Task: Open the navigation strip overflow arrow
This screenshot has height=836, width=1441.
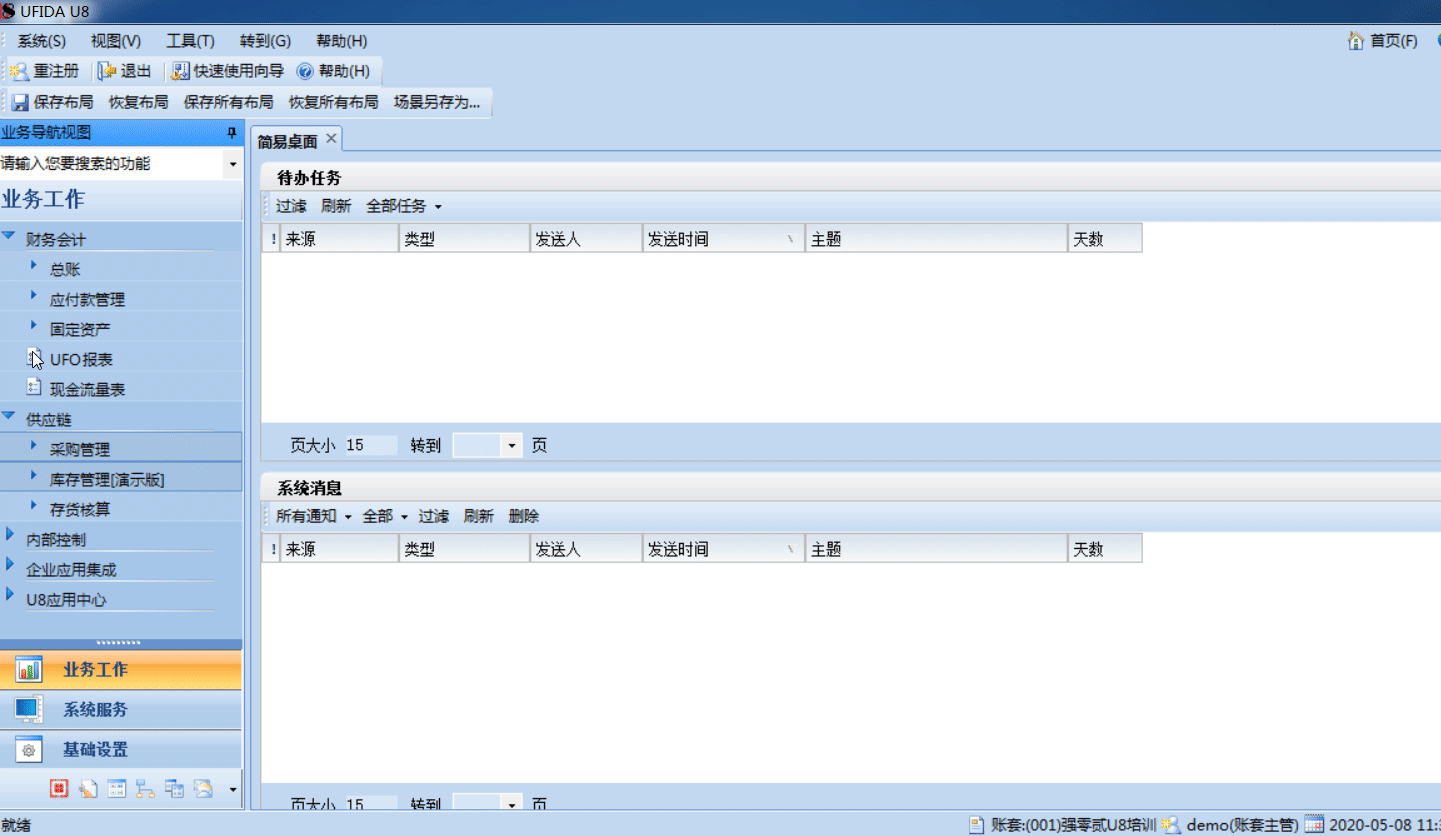Action: [x=233, y=790]
